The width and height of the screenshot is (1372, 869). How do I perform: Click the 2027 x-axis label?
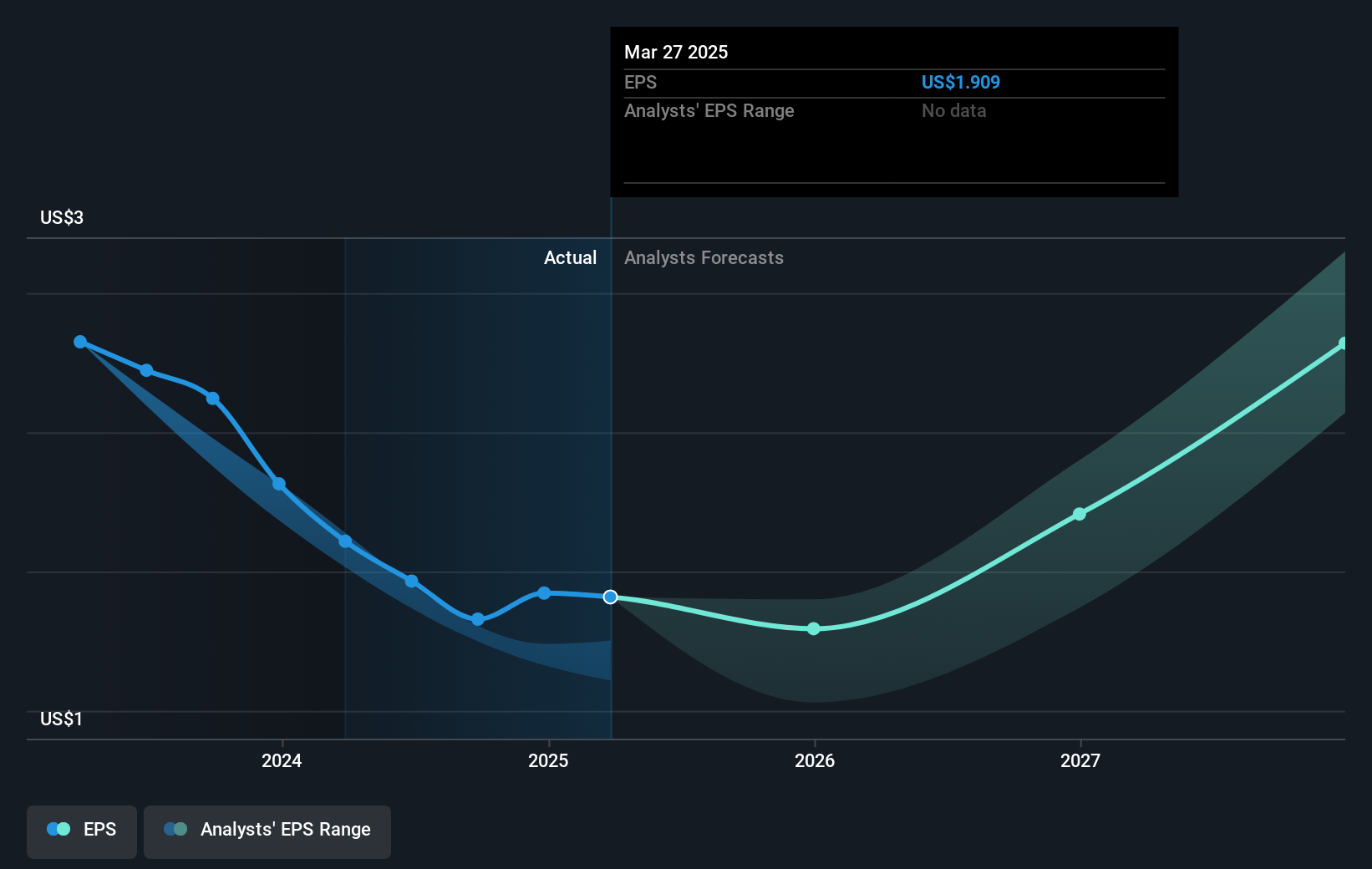[1080, 760]
